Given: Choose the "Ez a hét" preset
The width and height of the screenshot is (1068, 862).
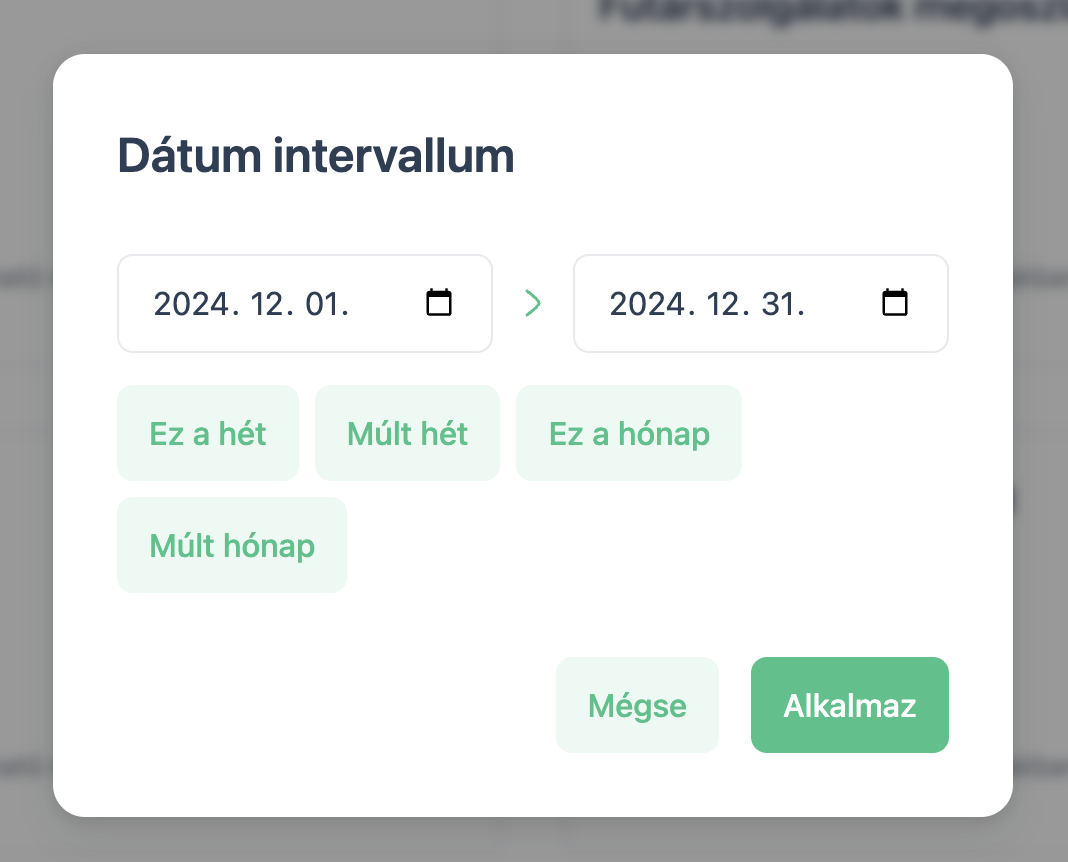Looking at the screenshot, I should (x=208, y=433).
